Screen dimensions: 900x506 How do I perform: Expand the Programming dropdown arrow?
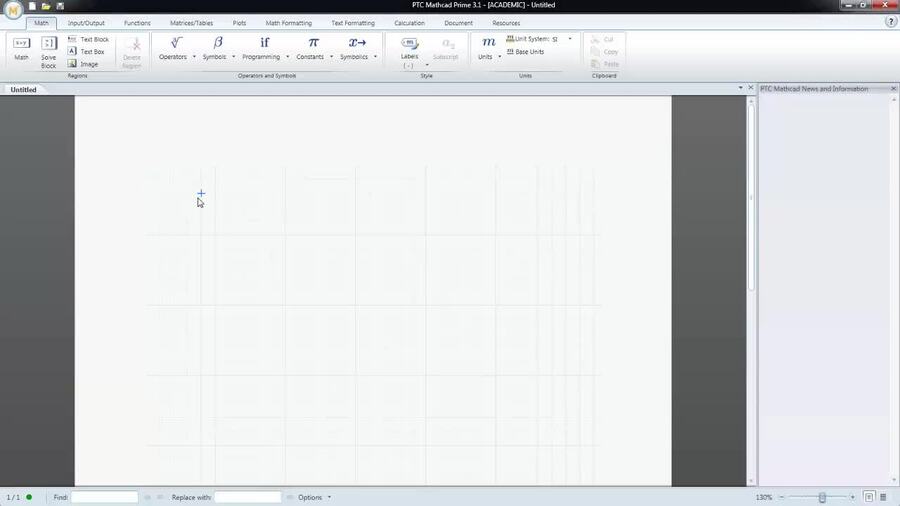pos(288,57)
